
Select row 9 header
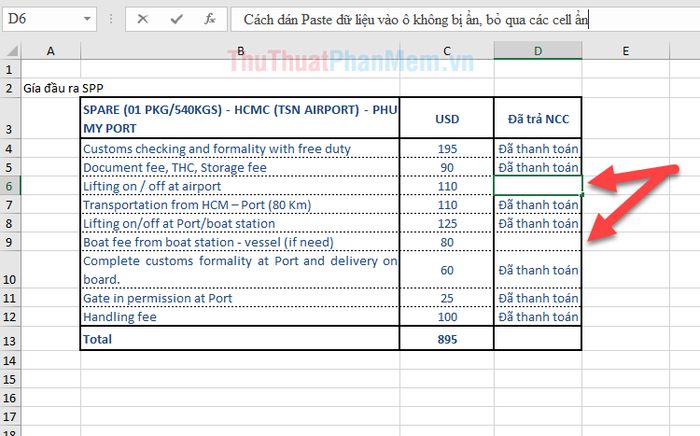tap(10, 242)
